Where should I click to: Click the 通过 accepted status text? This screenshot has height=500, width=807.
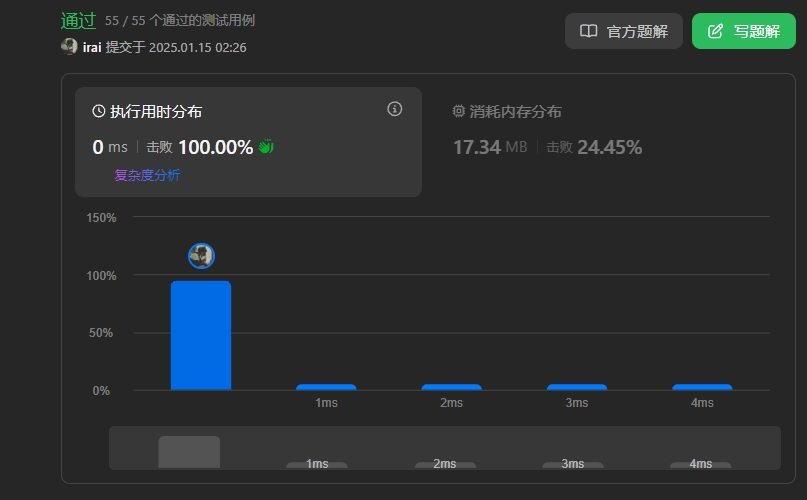(x=78, y=21)
